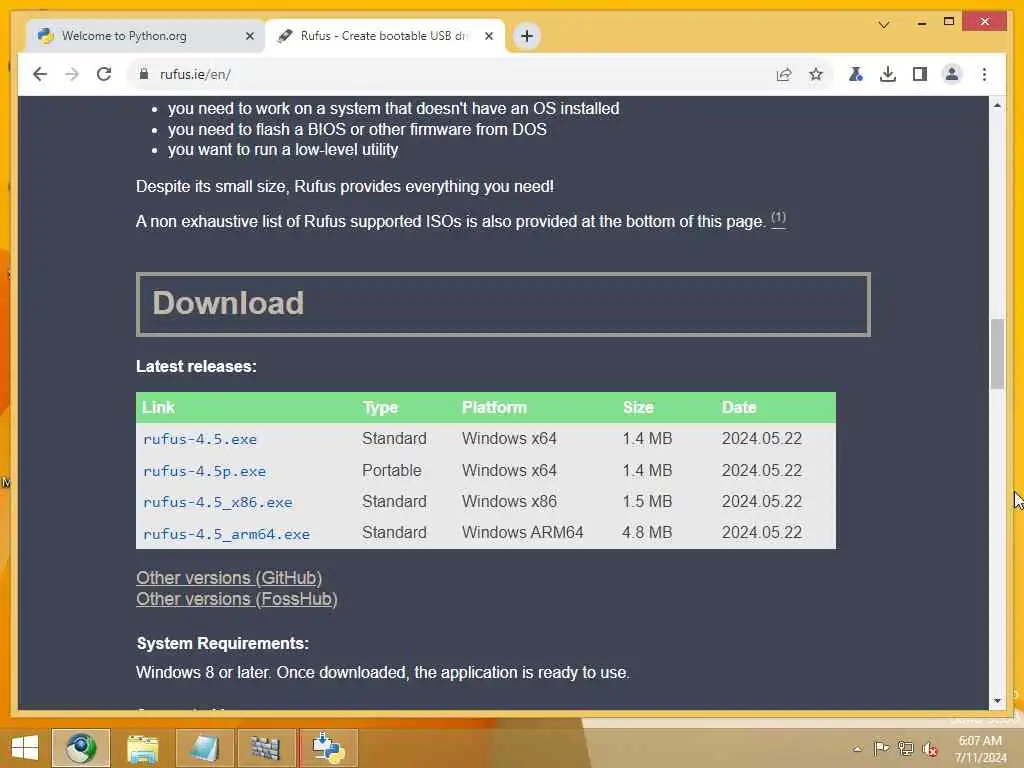
Task: Share this page via the share icon
Action: tap(784, 74)
